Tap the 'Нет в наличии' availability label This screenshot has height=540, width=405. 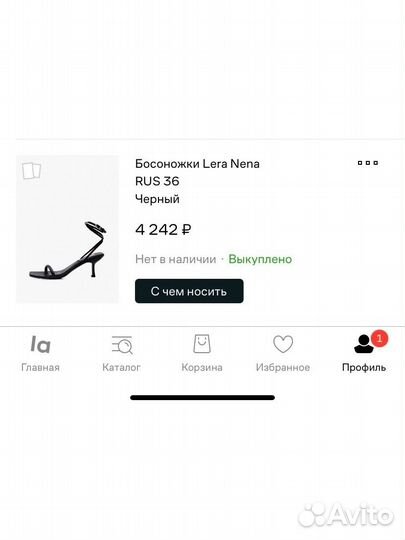(176, 259)
